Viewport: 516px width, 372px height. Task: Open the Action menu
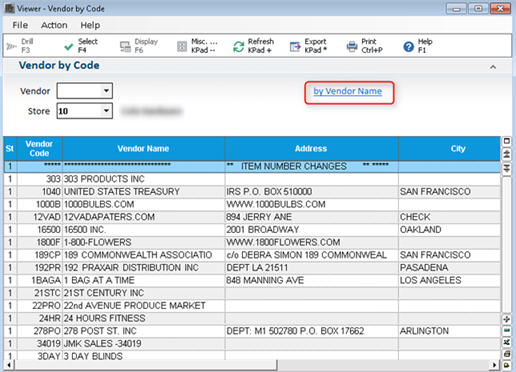coord(54,25)
